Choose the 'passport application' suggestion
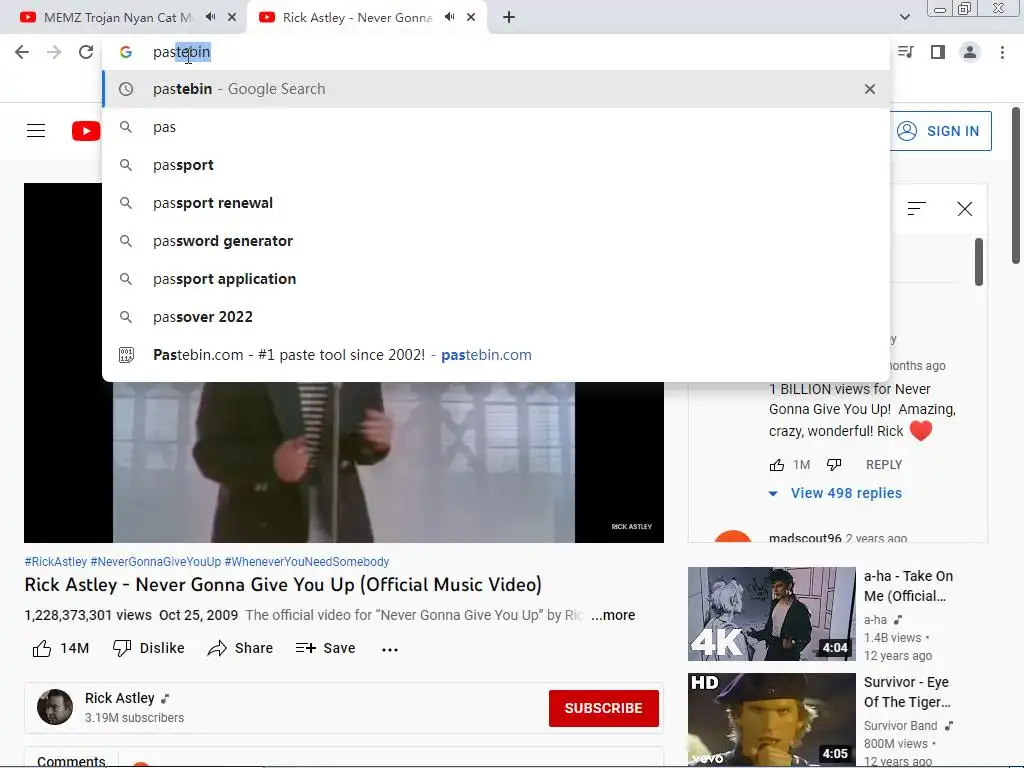 point(496,279)
